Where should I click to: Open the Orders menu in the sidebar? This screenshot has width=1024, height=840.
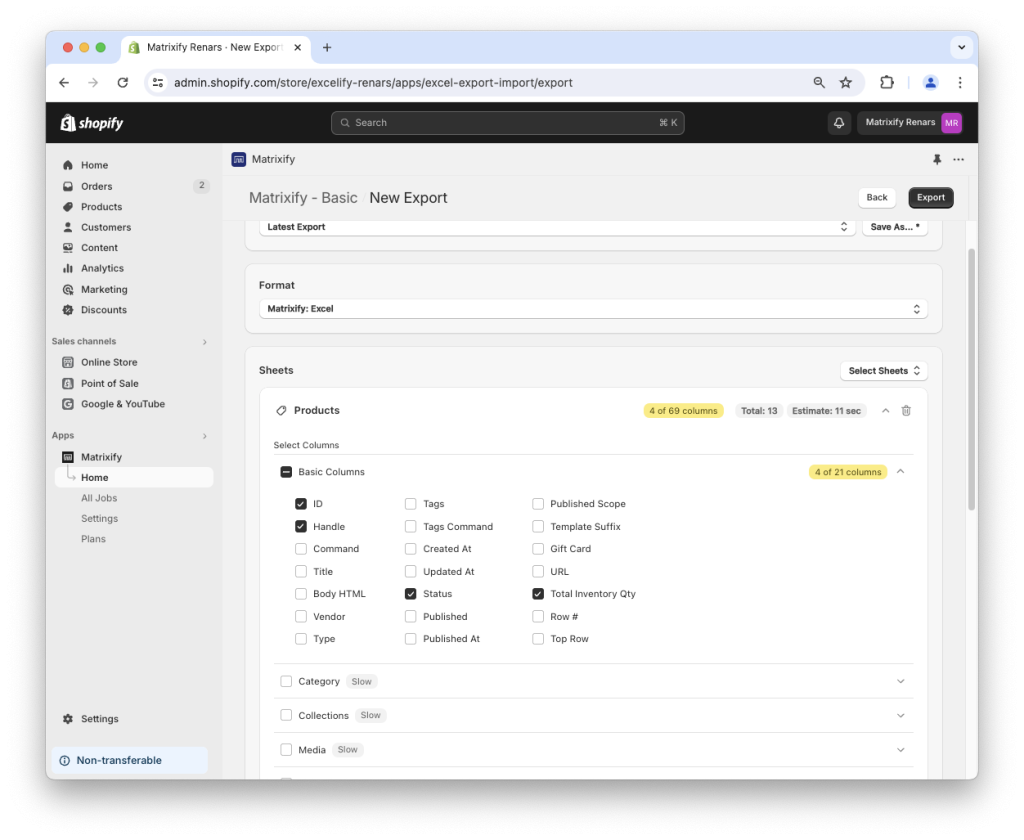(95, 185)
